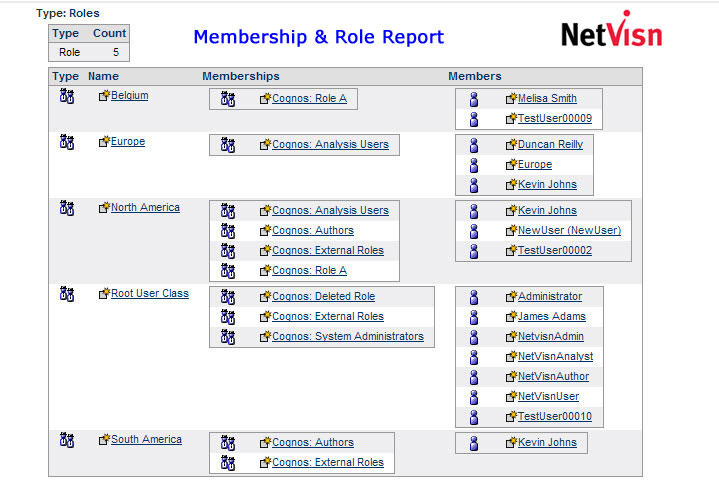Open Cognos: Deleted Role membership link

tap(324, 296)
